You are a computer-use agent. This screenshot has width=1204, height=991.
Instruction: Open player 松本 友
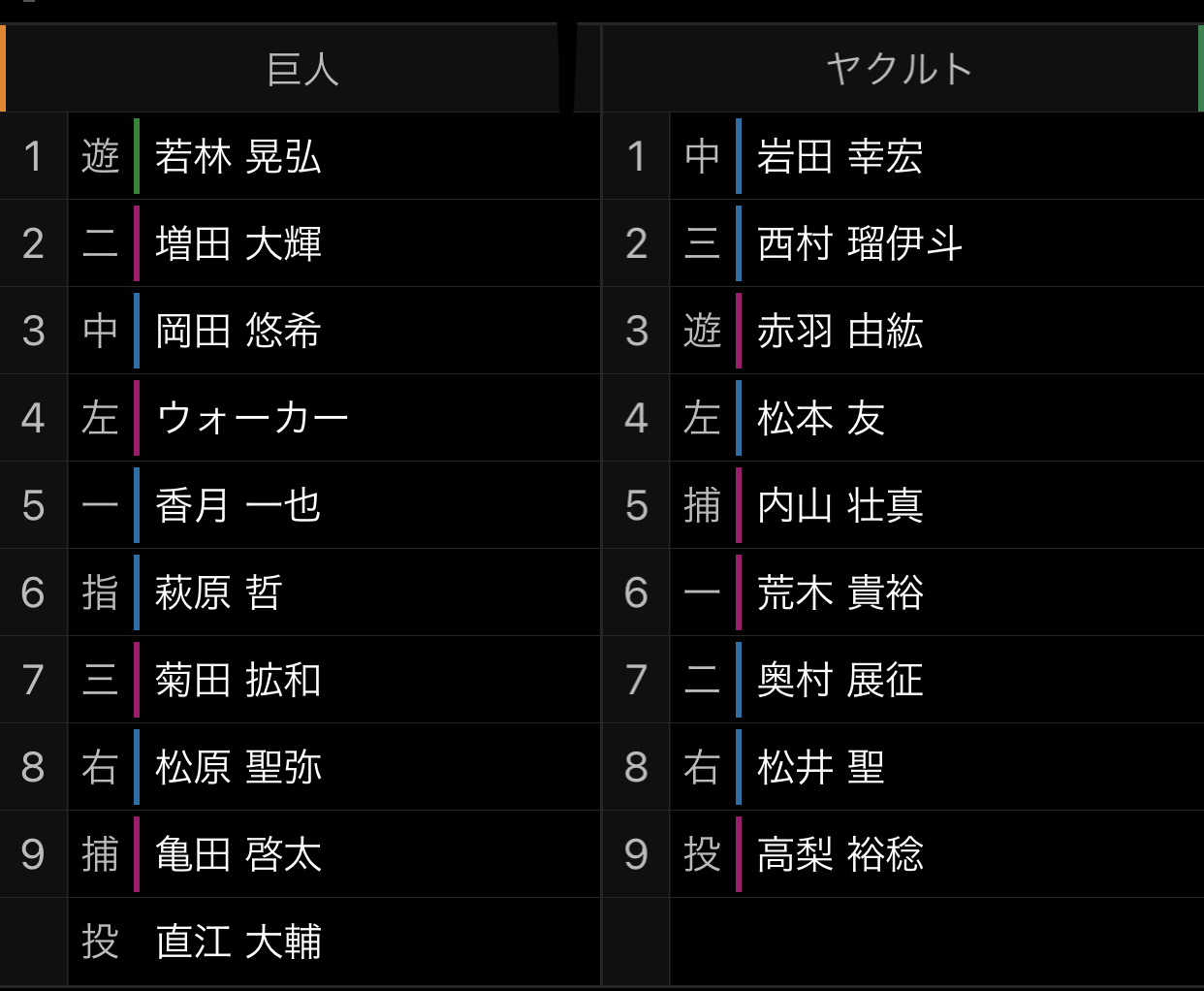[821, 418]
